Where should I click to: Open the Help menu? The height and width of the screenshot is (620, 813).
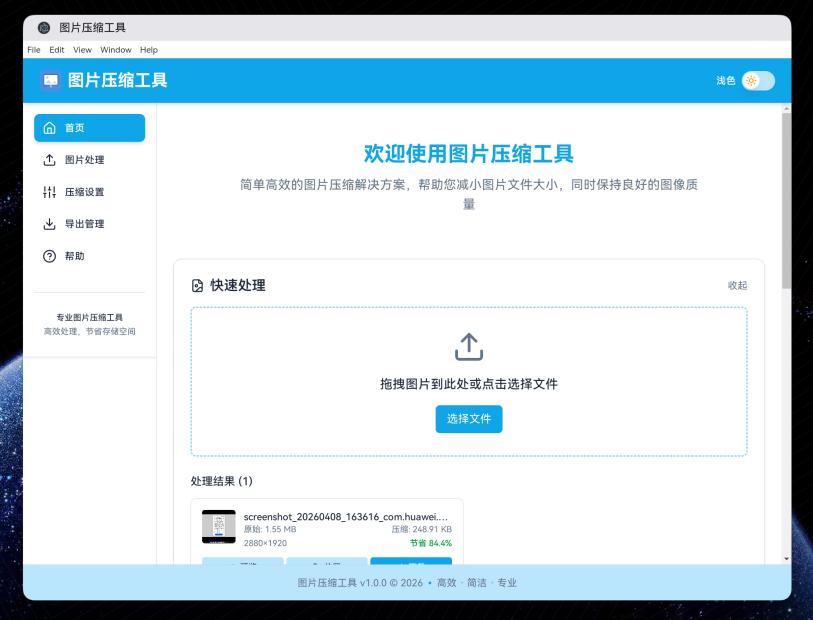click(x=149, y=50)
